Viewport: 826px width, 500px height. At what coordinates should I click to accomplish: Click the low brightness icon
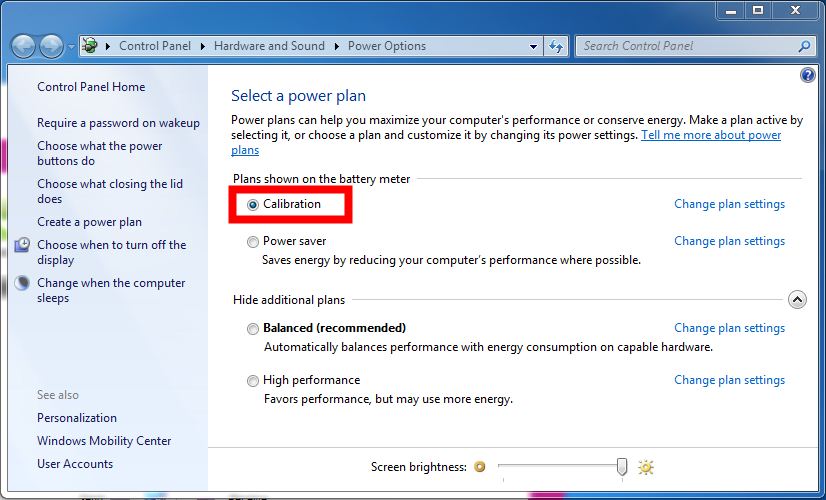click(x=479, y=467)
